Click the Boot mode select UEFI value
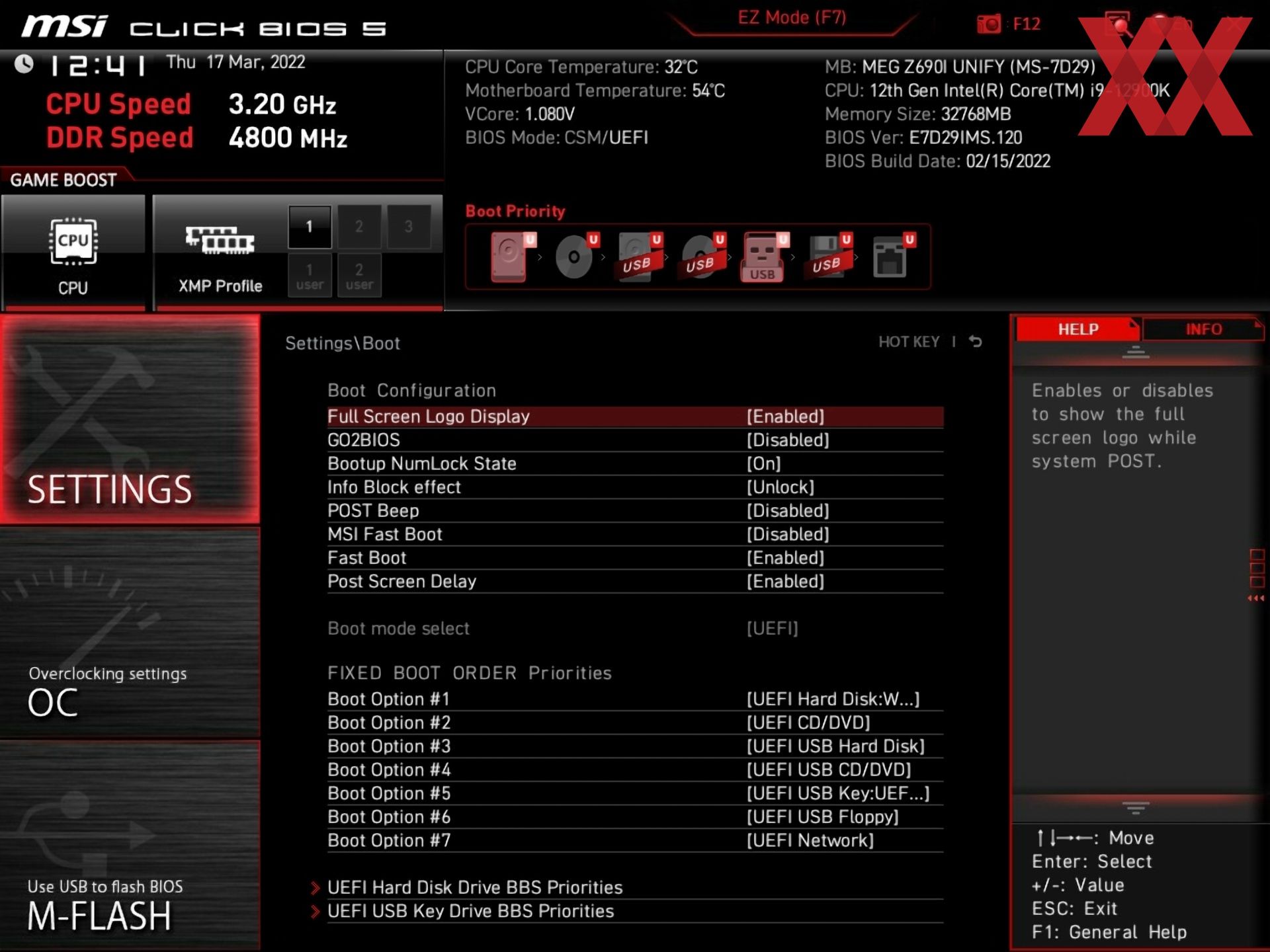Screen dimensions: 1270x952 (773, 629)
